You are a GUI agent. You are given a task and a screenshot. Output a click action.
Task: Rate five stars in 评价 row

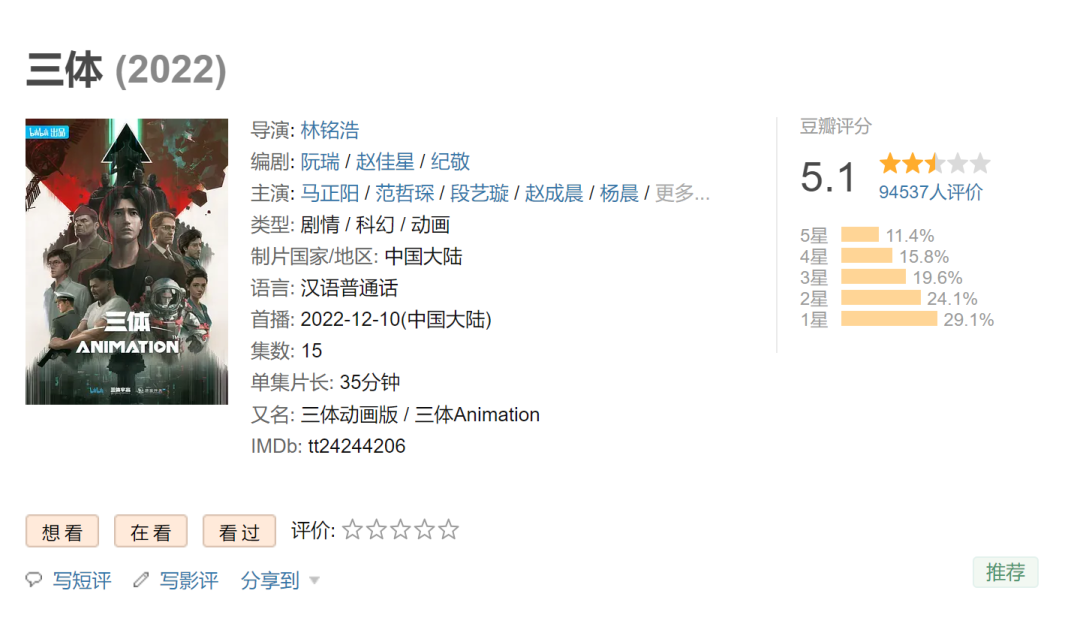(448, 530)
